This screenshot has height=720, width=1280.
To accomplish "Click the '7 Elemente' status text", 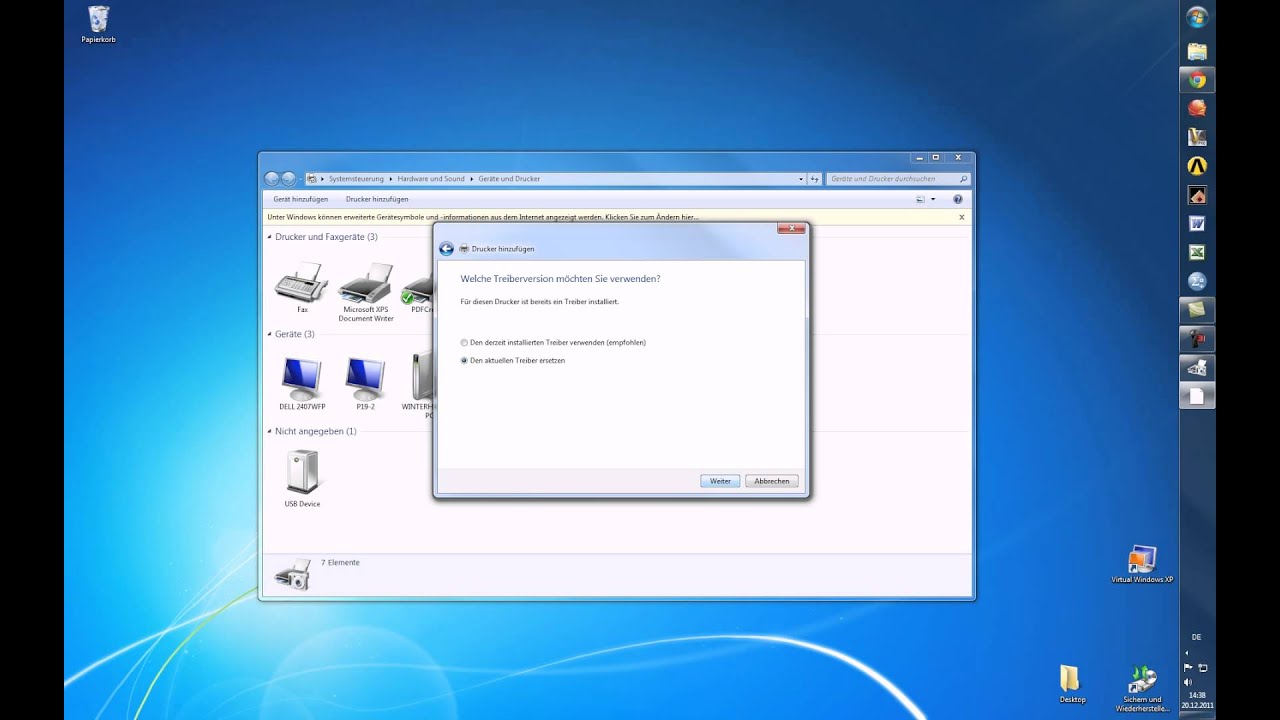I will click(x=340, y=563).
